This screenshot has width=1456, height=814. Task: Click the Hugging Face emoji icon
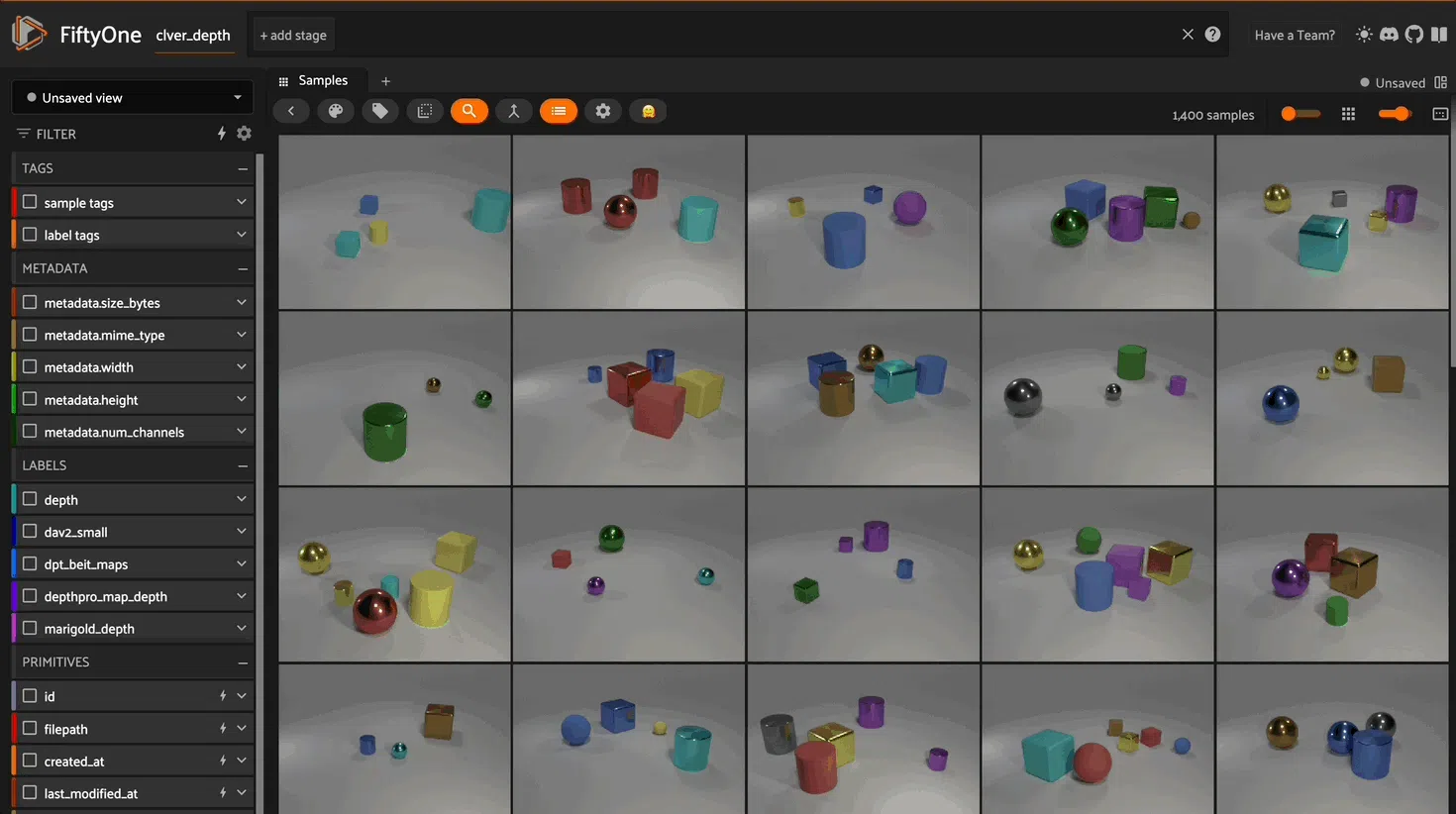(x=648, y=111)
